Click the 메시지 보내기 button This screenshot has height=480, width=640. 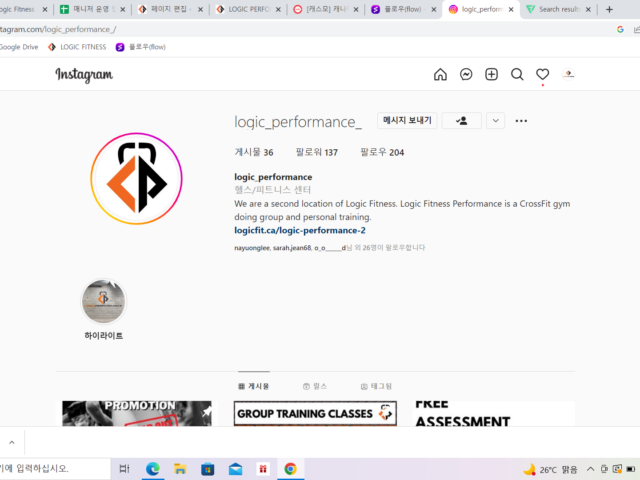pos(407,121)
